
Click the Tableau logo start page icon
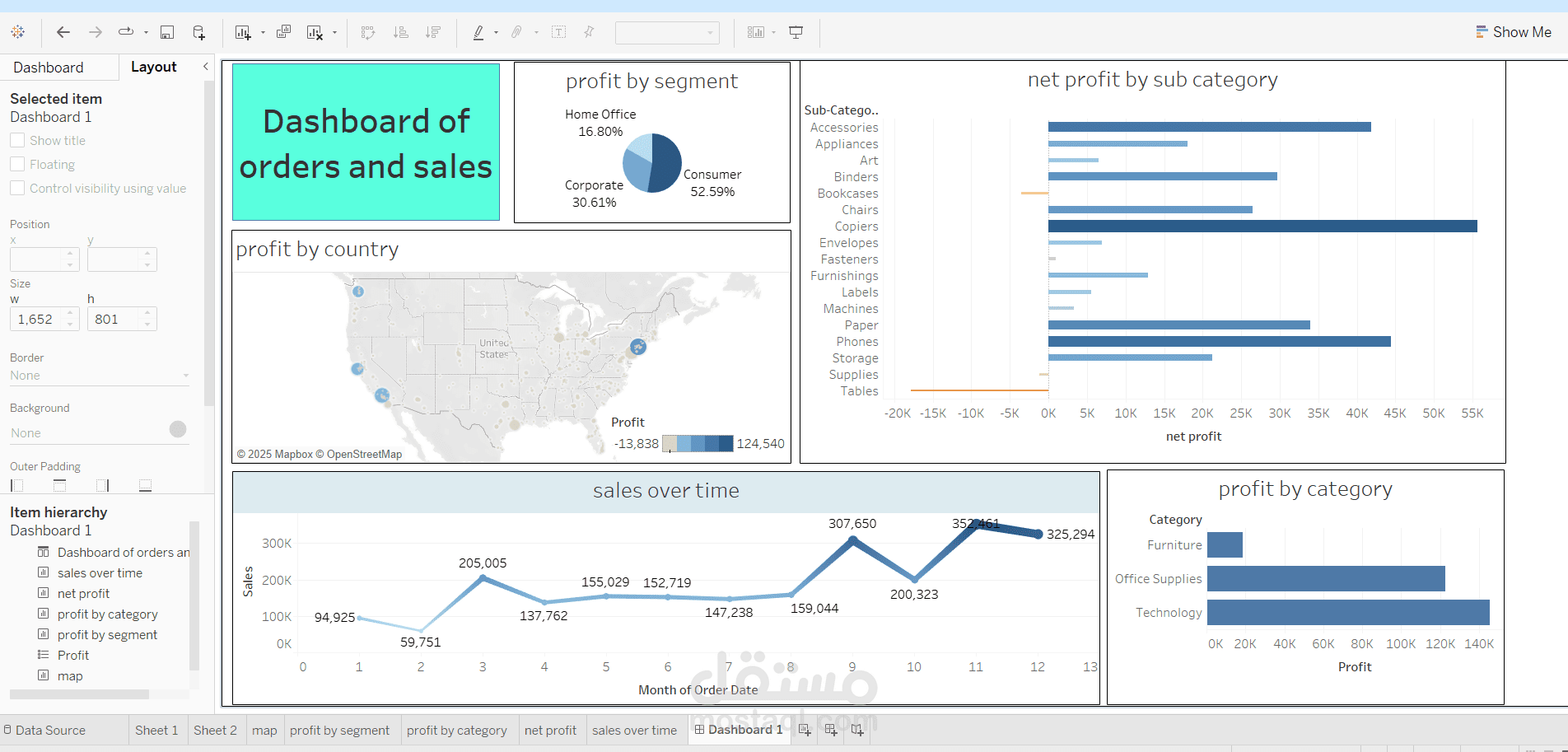pyautogui.click(x=18, y=32)
